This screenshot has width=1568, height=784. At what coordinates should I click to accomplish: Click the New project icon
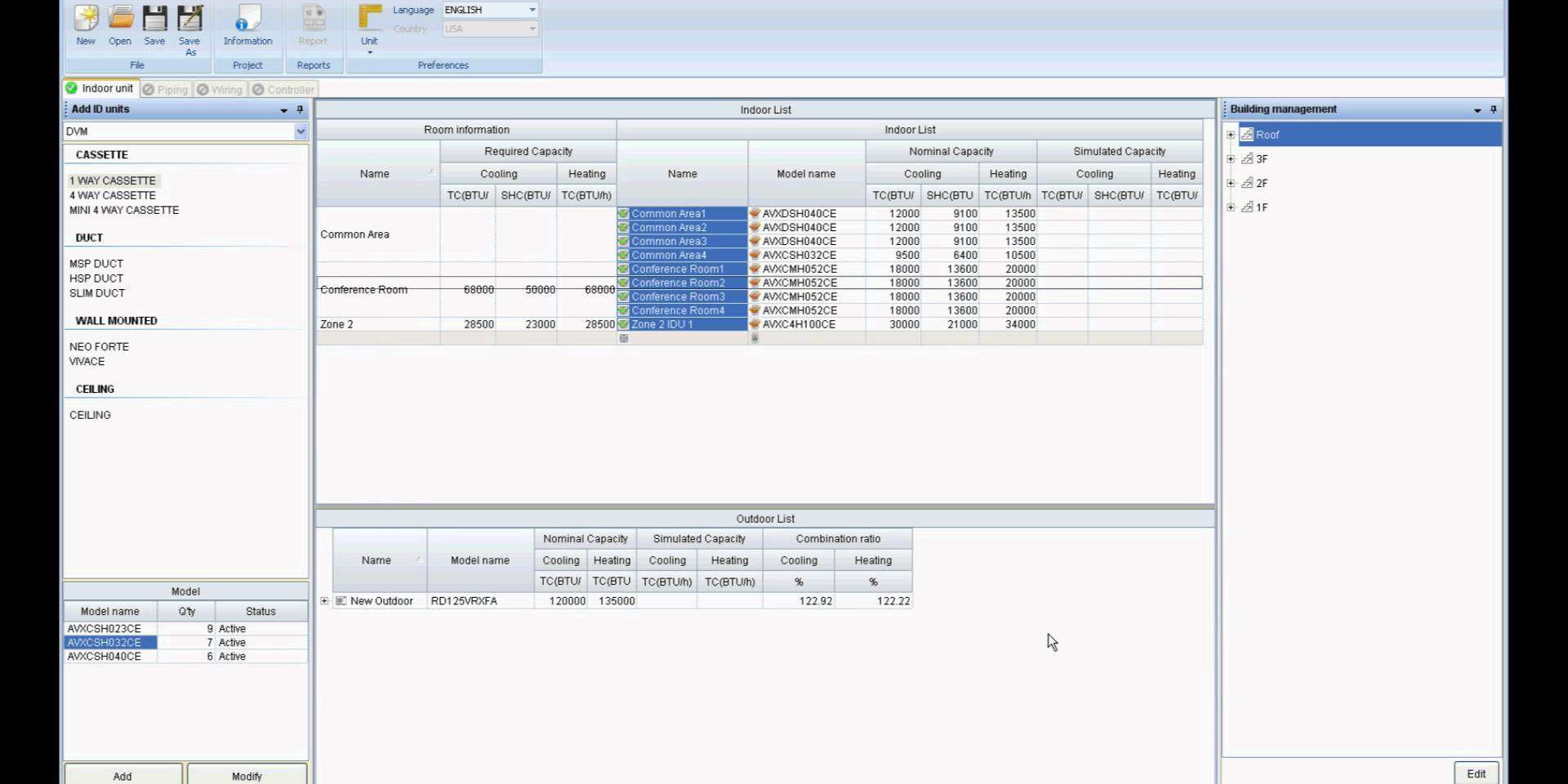pyautogui.click(x=86, y=20)
